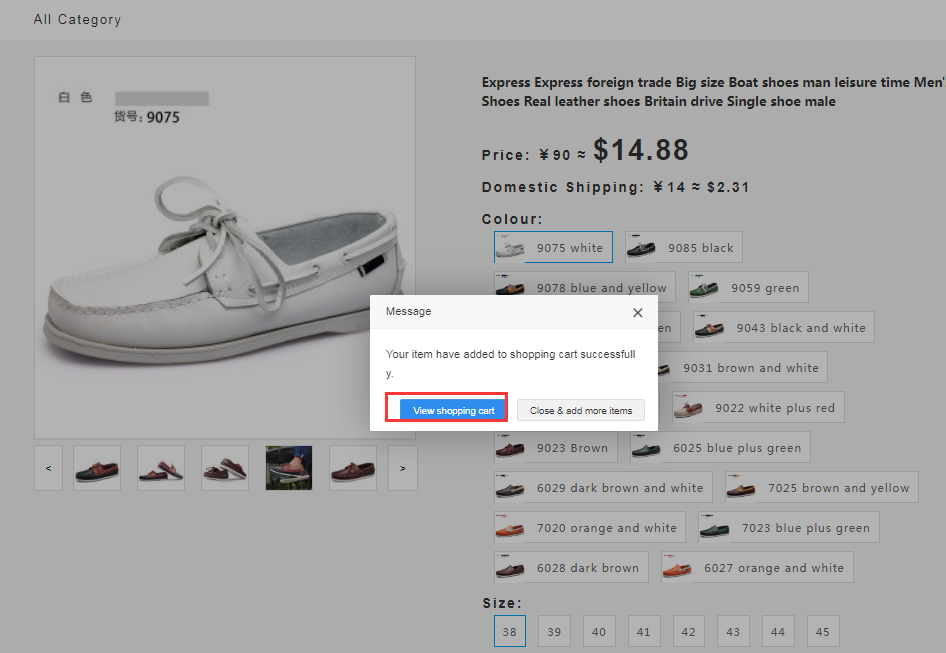Choose size 38
Image resolution: width=946 pixels, height=653 pixels.
click(510, 631)
